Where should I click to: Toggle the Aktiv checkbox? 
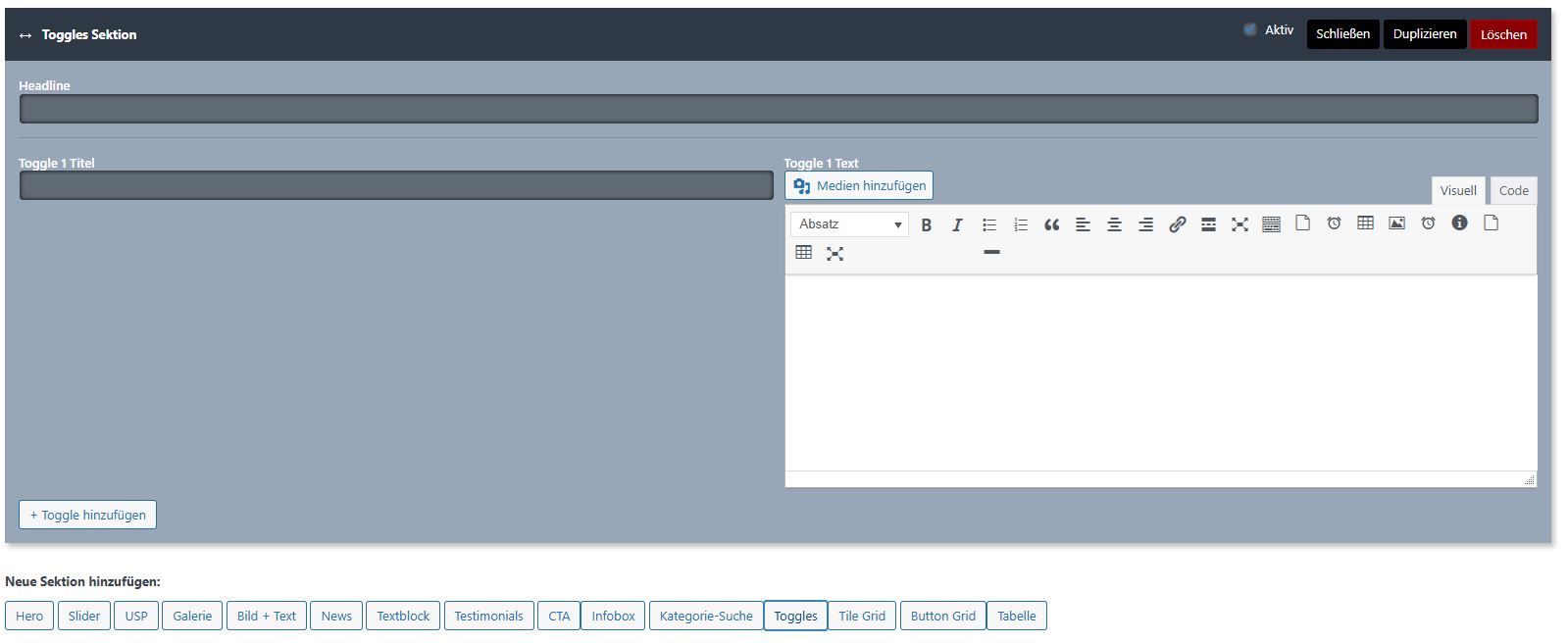1250,29
